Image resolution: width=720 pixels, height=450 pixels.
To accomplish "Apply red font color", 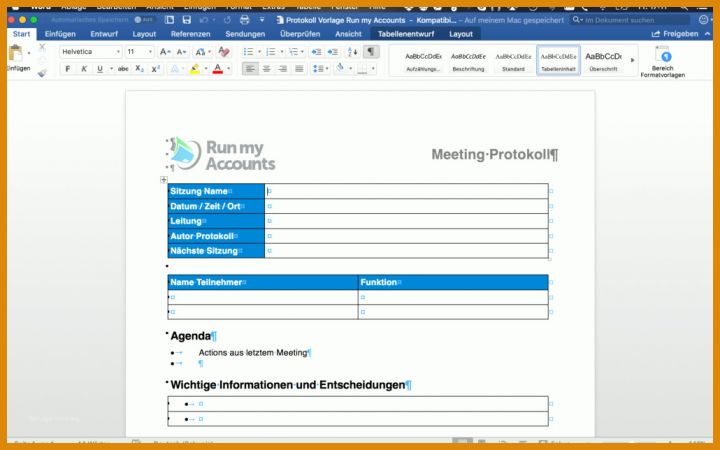I will click(x=218, y=69).
